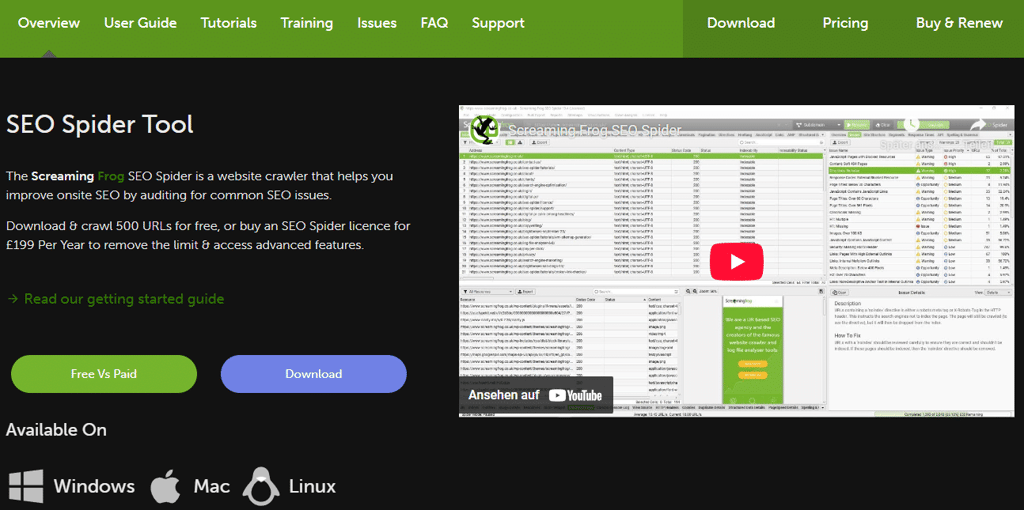1024x510 pixels.
Task: Go to the Tutorials tab
Action: pyautogui.click(x=229, y=23)
